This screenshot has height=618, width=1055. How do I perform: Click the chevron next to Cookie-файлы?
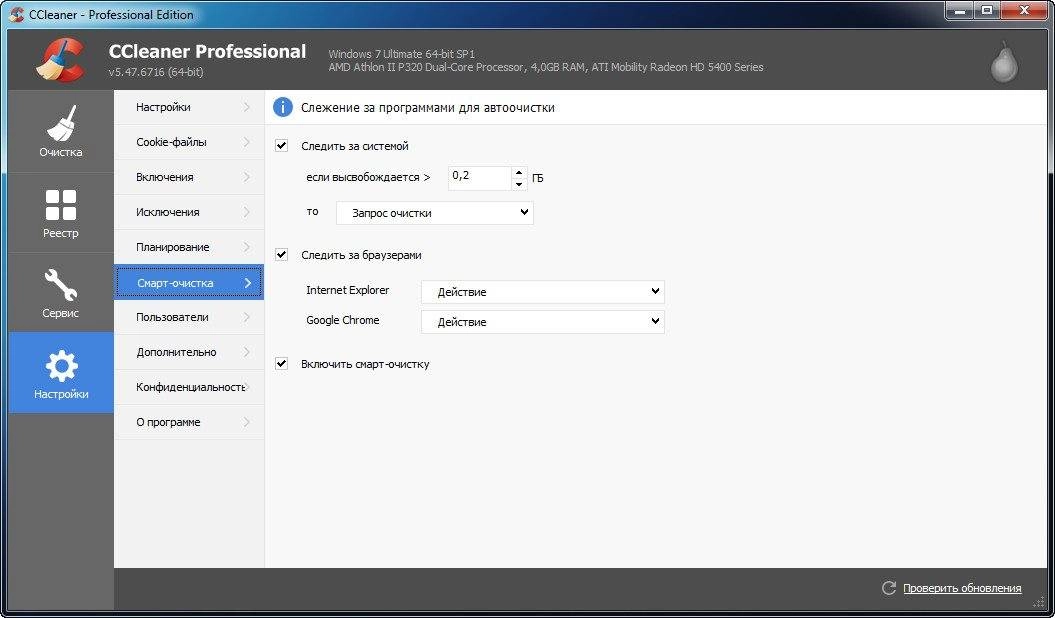click(247, 142)
